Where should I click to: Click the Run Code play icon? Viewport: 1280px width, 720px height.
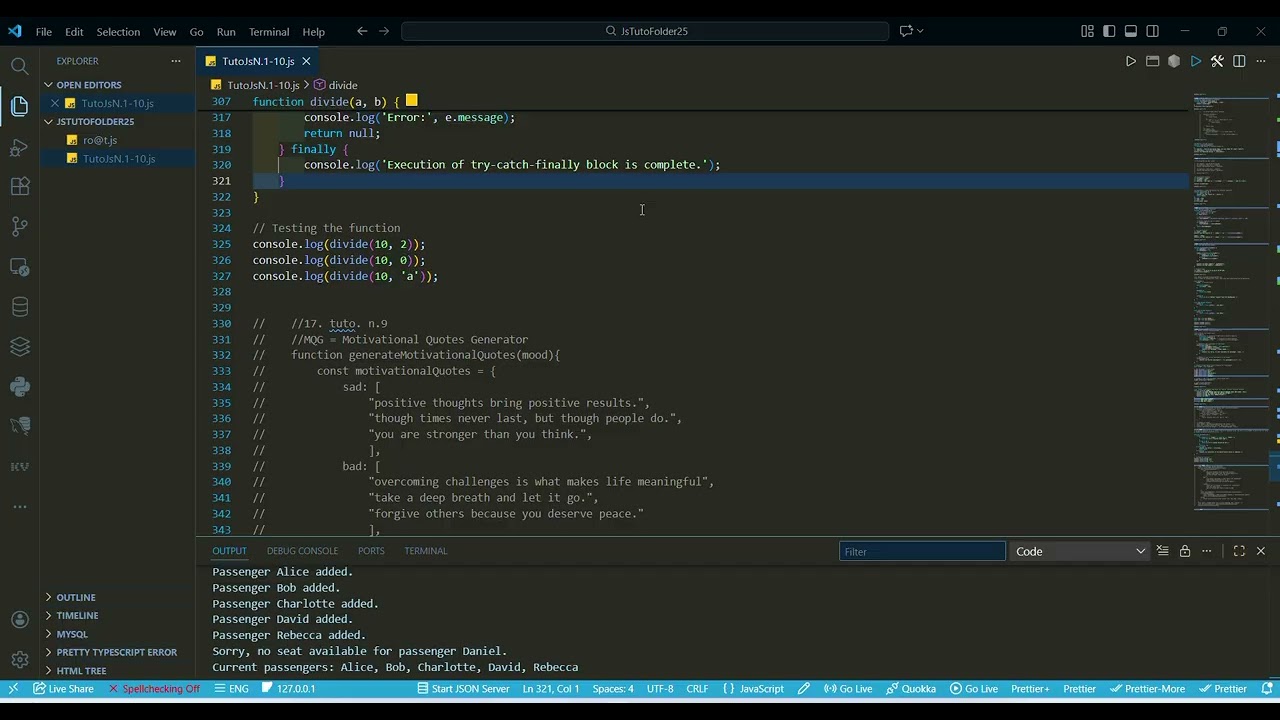[1131, 61]
